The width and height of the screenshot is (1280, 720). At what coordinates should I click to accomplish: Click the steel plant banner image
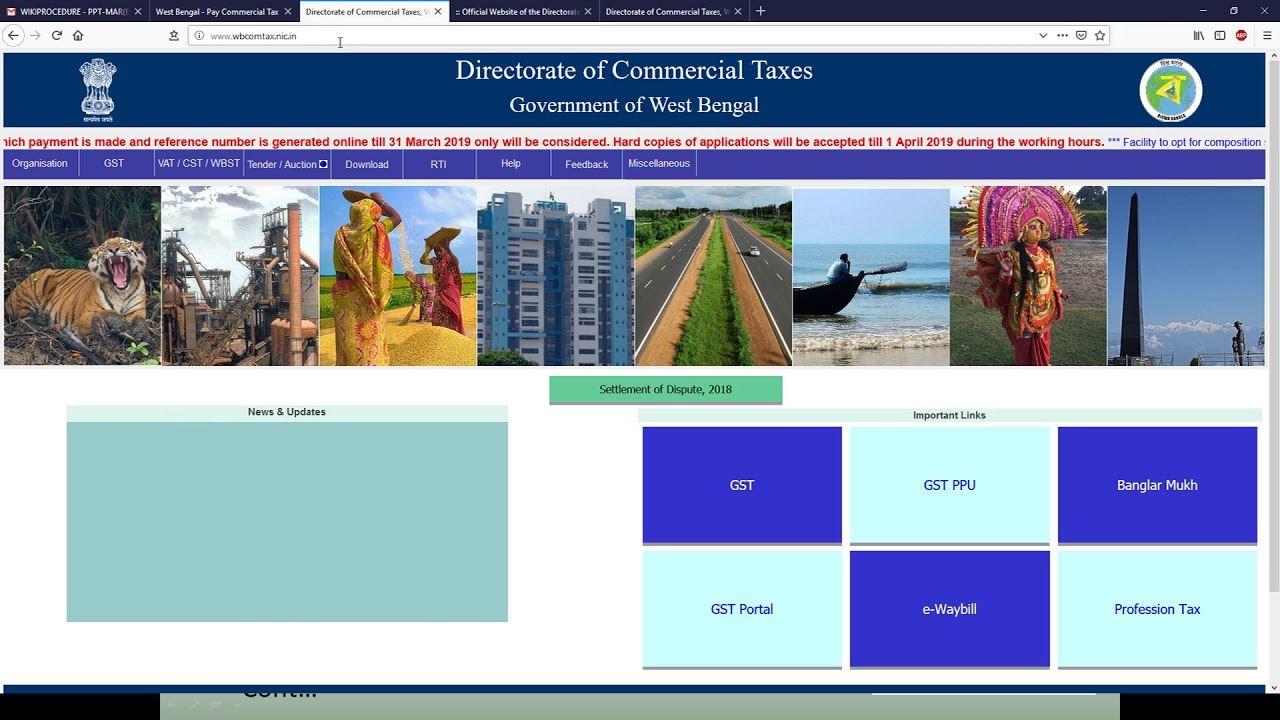240,276
